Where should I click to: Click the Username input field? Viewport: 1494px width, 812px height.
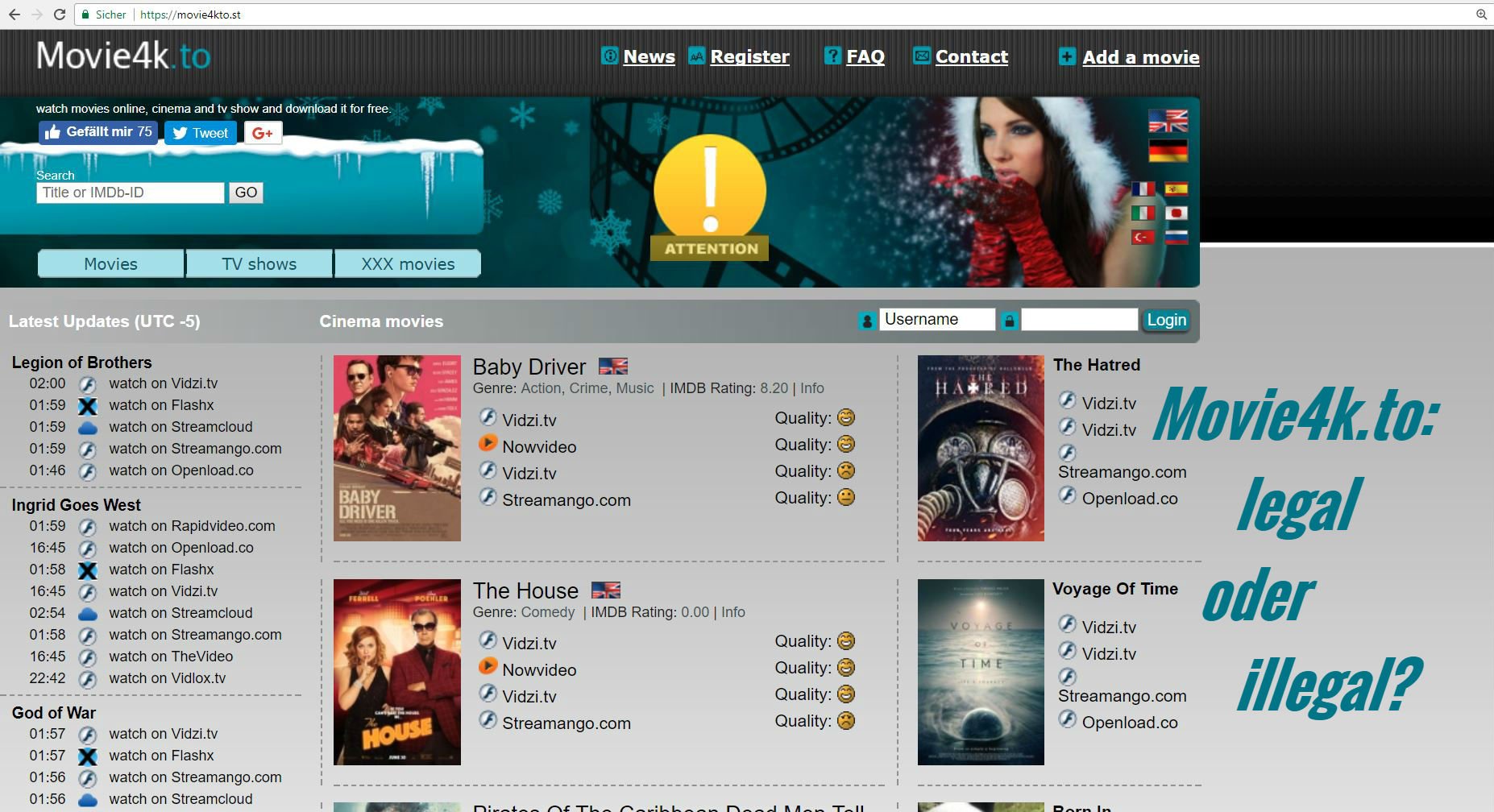pyautogui.click(x=937, y=319)
